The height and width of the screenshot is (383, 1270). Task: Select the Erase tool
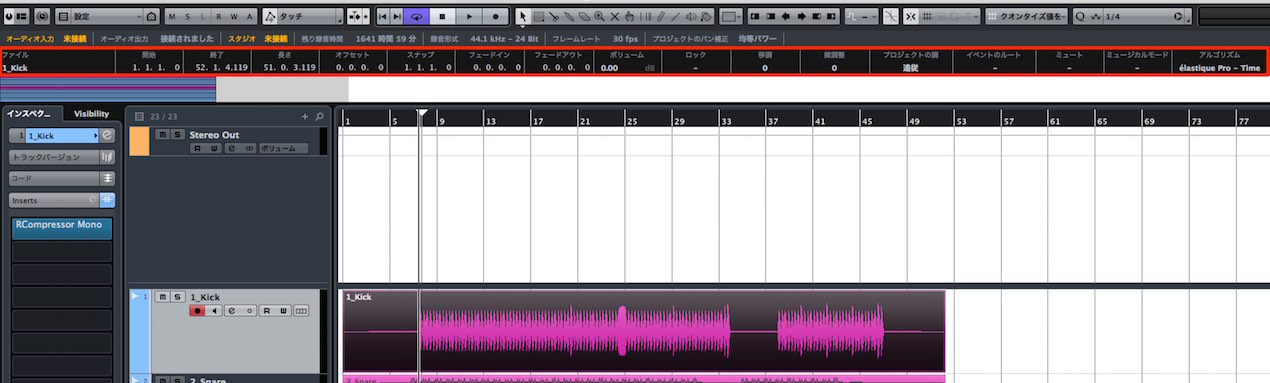click(584, 17)
